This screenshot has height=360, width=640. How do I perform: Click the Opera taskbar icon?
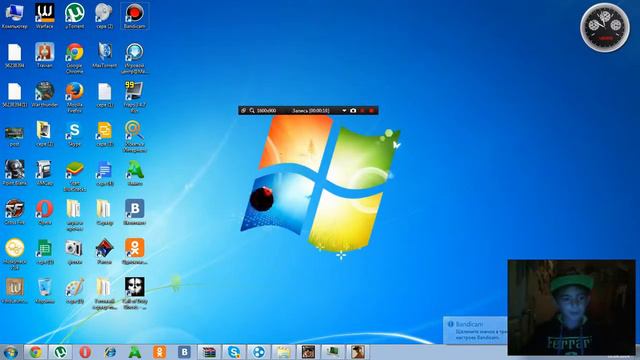(x=85, y=352)
